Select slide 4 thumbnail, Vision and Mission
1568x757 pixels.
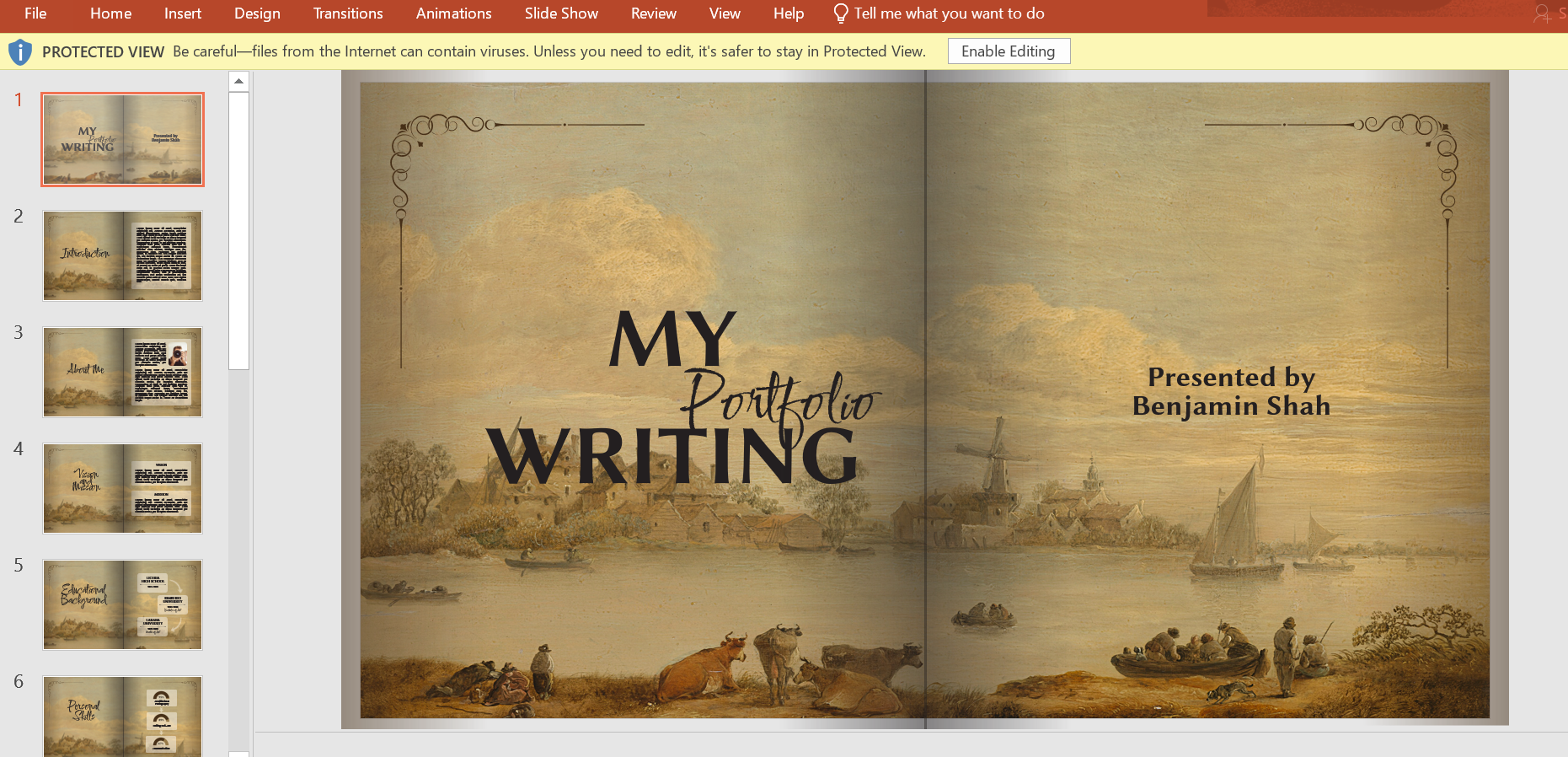click(x=123, y=489)
